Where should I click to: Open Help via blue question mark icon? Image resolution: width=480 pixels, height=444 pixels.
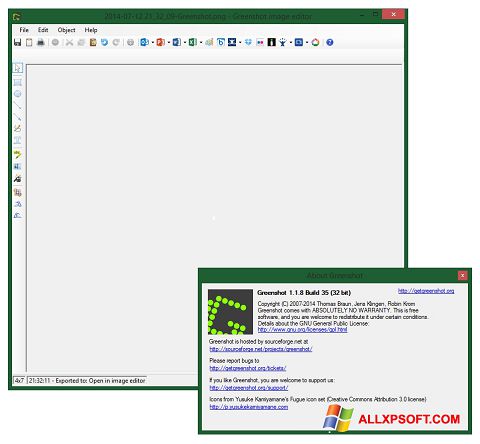330,42
